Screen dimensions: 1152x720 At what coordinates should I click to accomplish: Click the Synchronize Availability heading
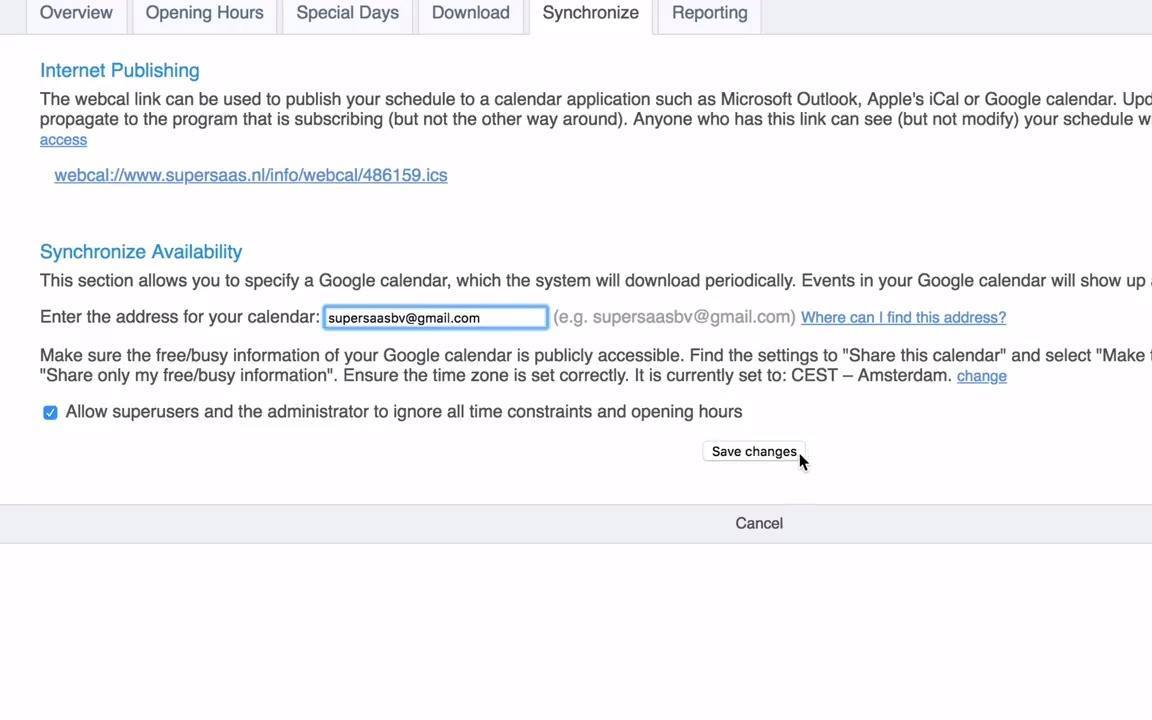click(141, 251)
